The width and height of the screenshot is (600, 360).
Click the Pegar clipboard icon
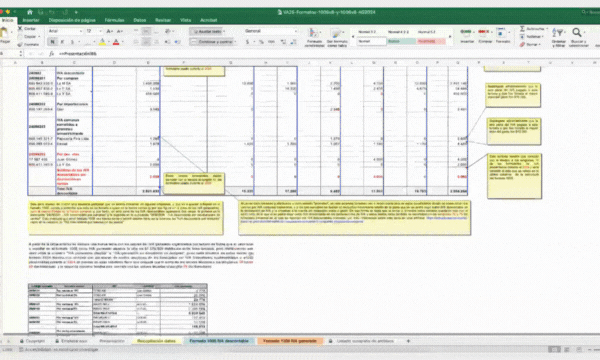pos(4,33)
